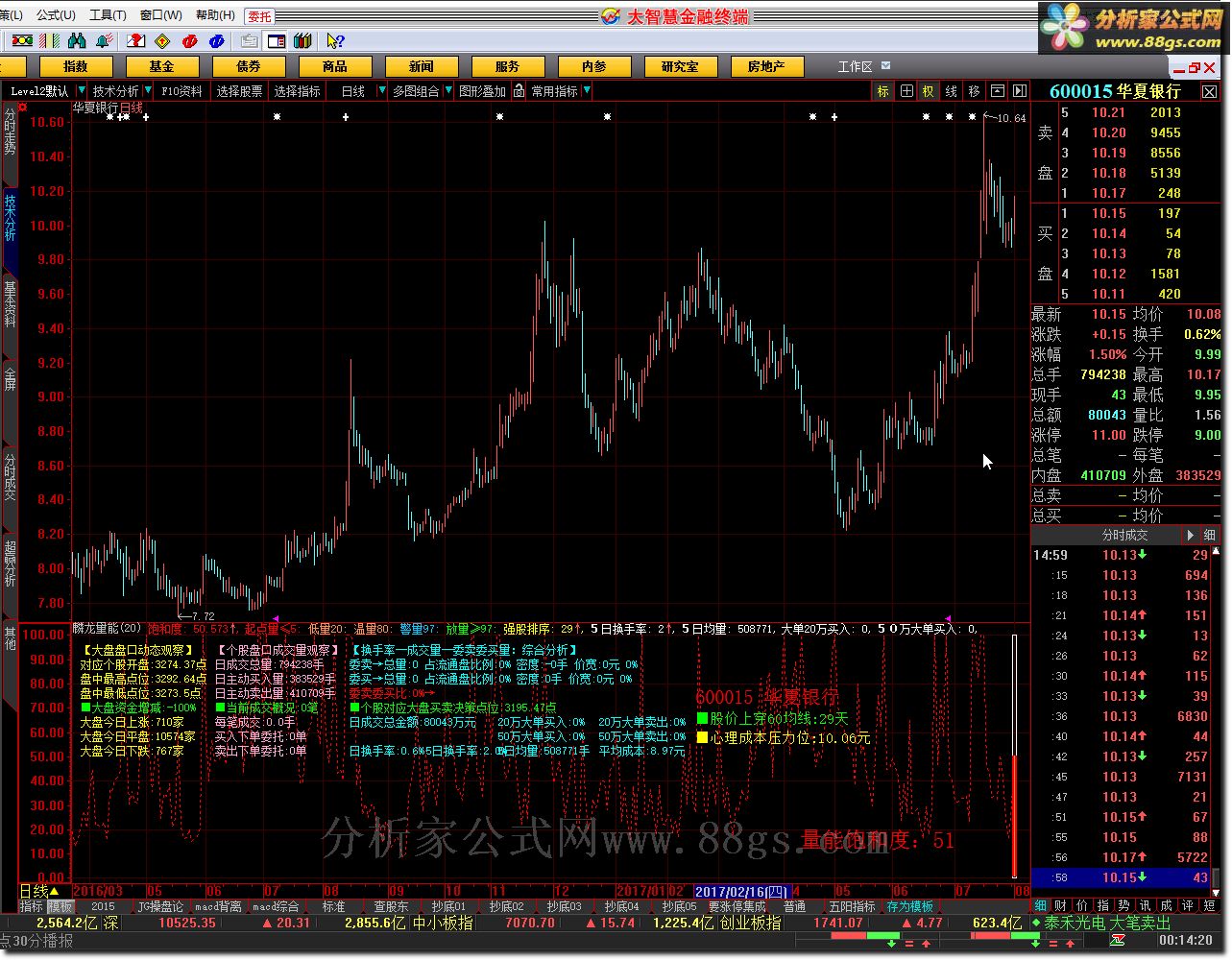Switch to the 五阳指标 indicator tab

[x=853, y=906]
